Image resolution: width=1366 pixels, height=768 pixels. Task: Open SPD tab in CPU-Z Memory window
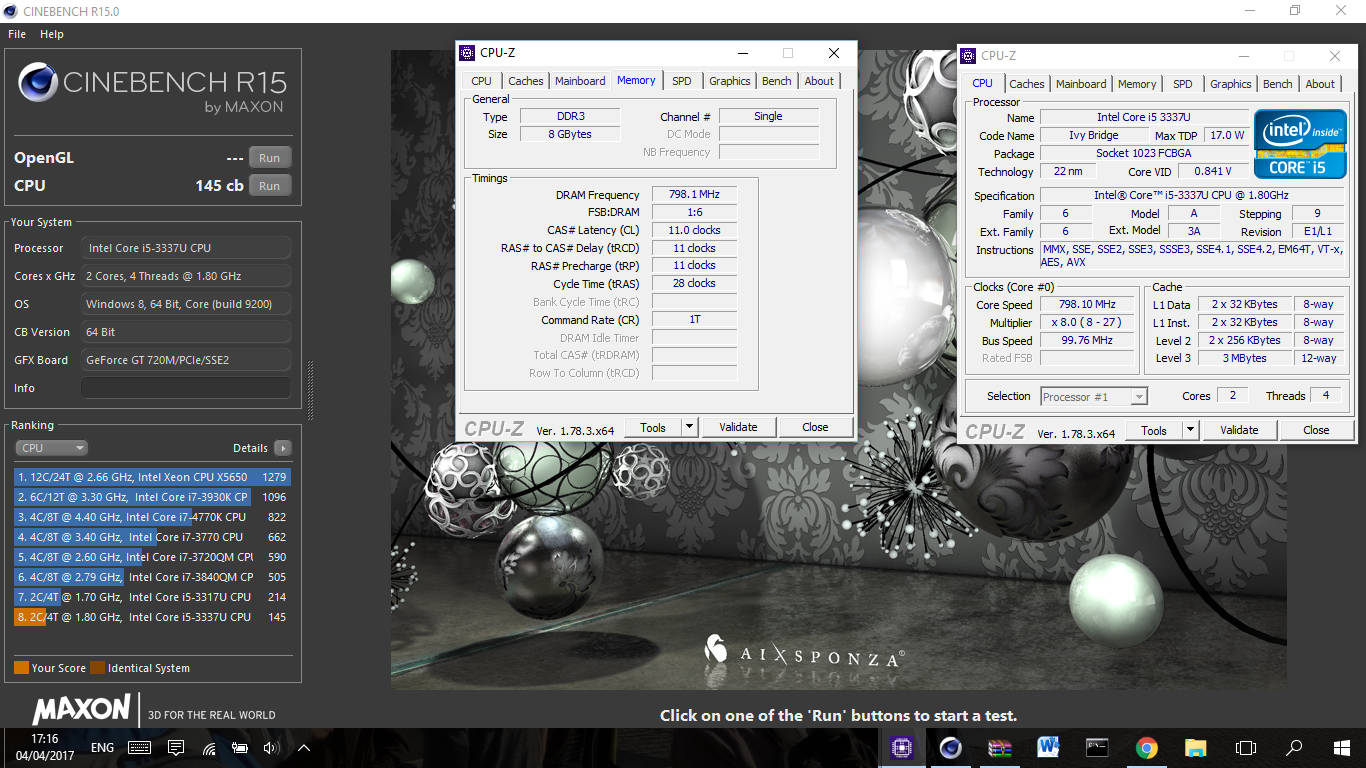681,81
